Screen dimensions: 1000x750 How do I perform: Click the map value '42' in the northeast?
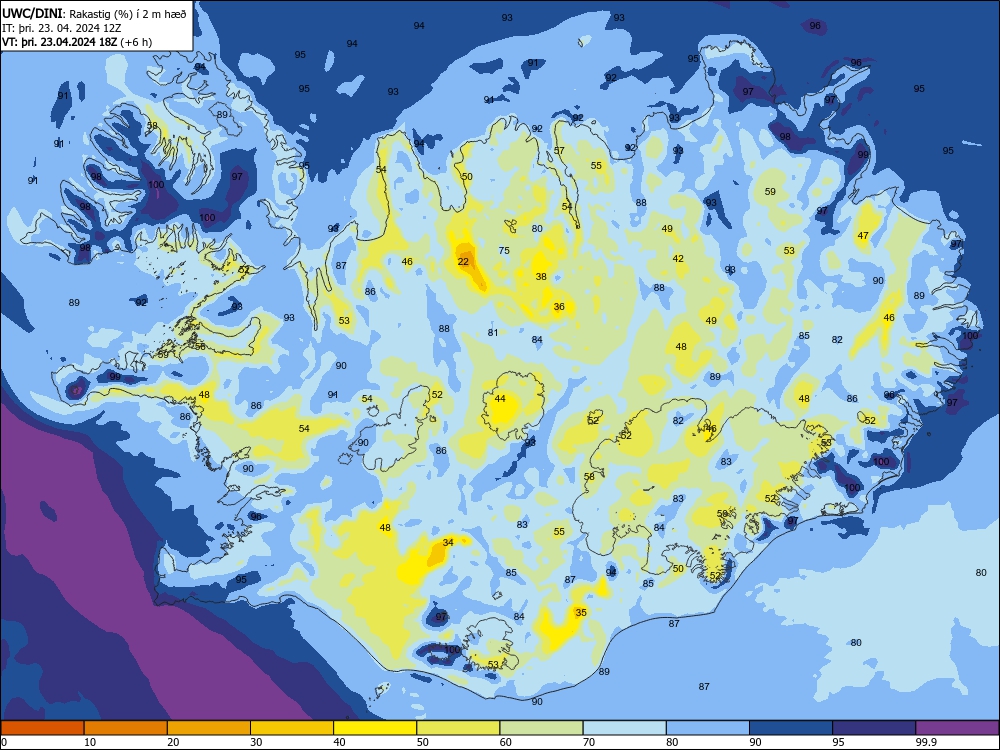pyautogui.click(x=678, y=259)
